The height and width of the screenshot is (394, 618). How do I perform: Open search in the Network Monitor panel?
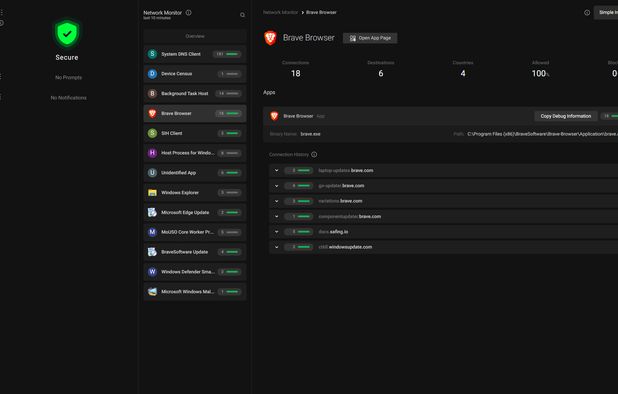pos(242,15)
